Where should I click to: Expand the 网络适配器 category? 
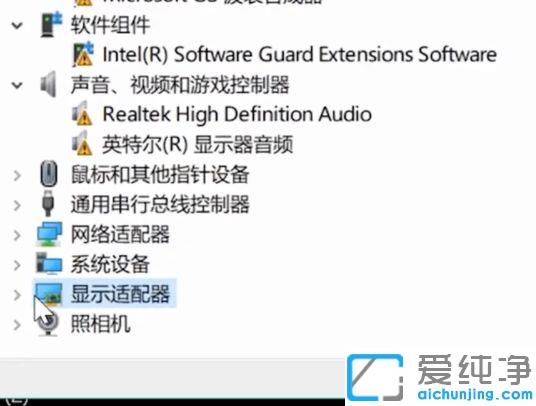(x=17, y=235)
